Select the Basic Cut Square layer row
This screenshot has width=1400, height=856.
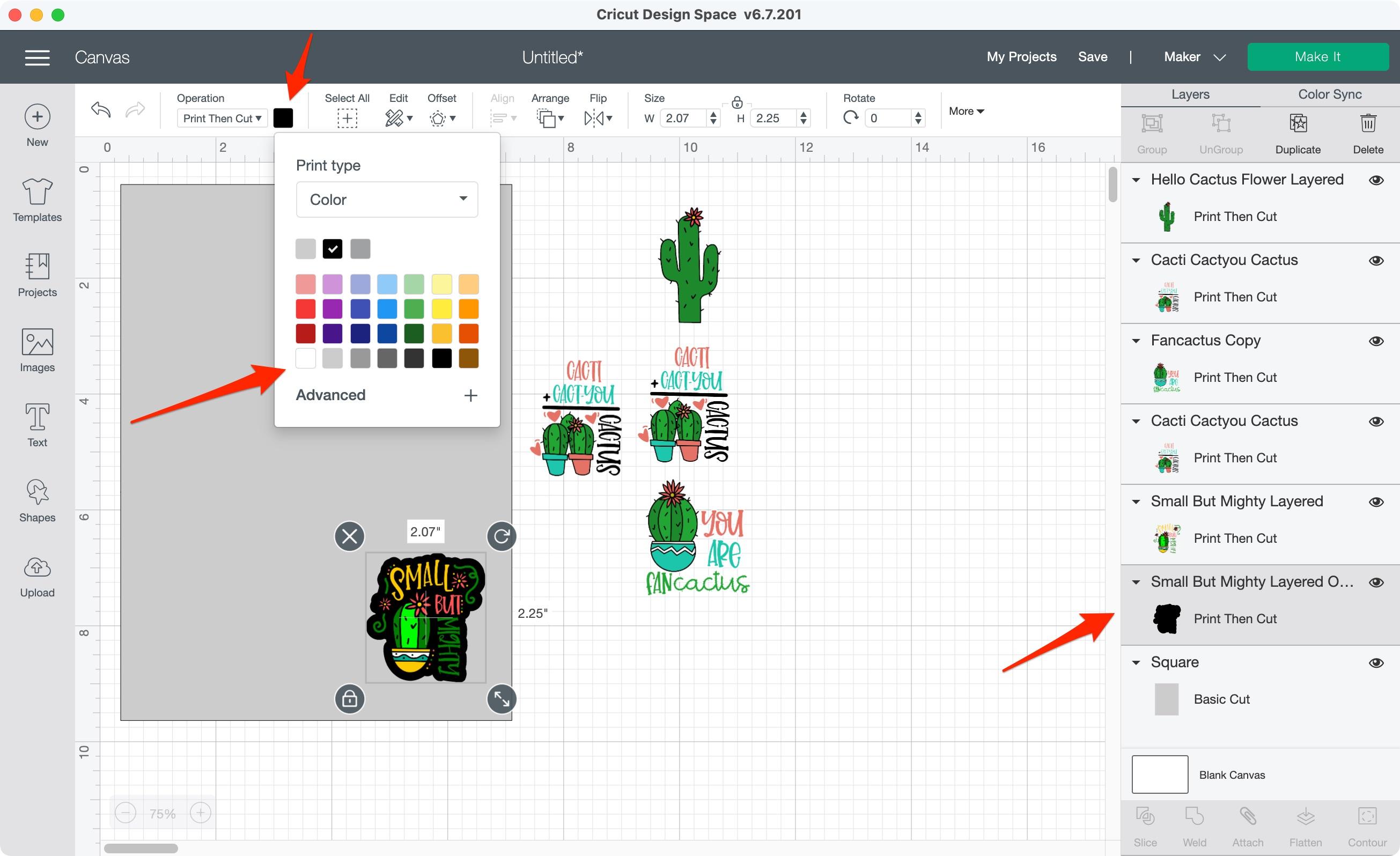pos(1260,699)
